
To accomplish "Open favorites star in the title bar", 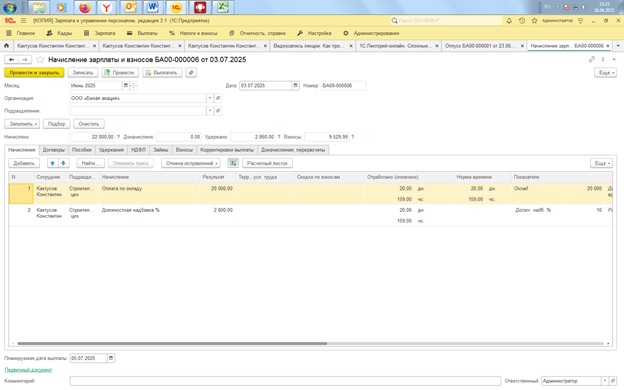I will coord(534,20).
